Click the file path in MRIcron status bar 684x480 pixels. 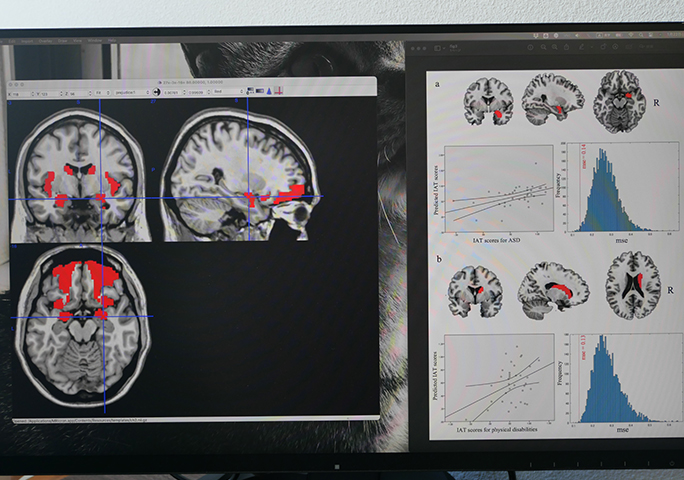pos(82,421)
